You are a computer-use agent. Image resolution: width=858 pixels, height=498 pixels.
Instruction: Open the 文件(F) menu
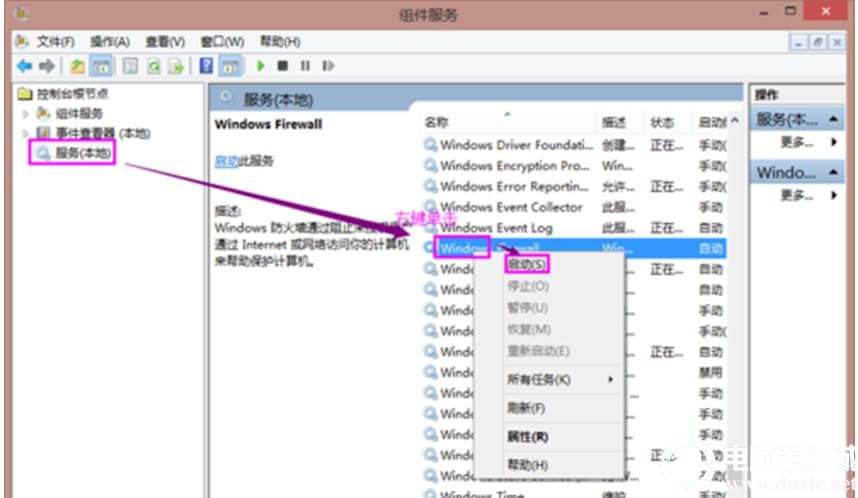click(x=55, y=42)
